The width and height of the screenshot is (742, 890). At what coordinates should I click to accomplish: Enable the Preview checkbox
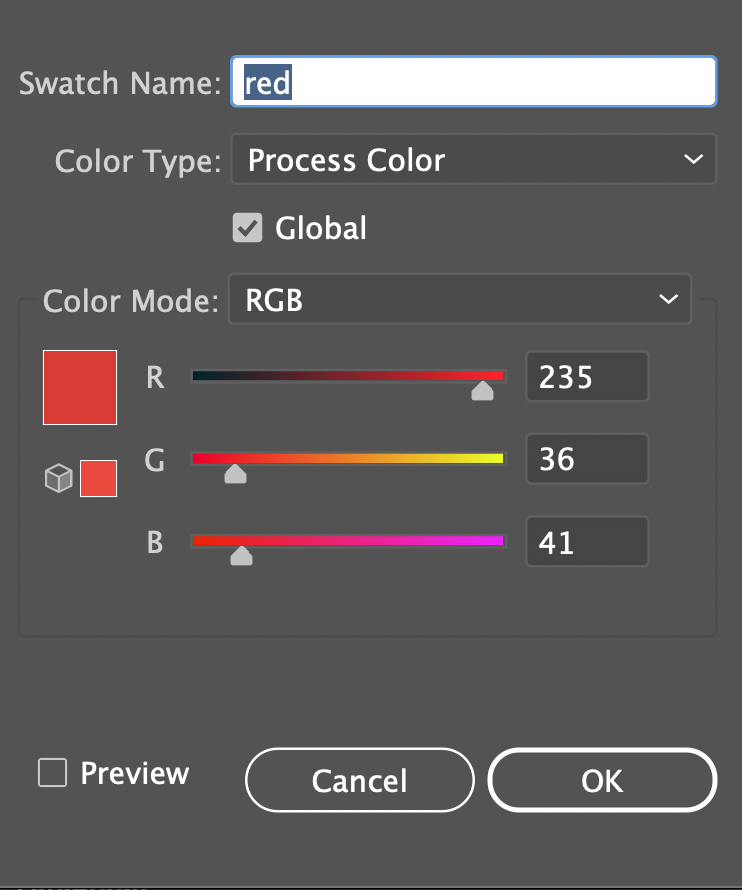[51, 772]
